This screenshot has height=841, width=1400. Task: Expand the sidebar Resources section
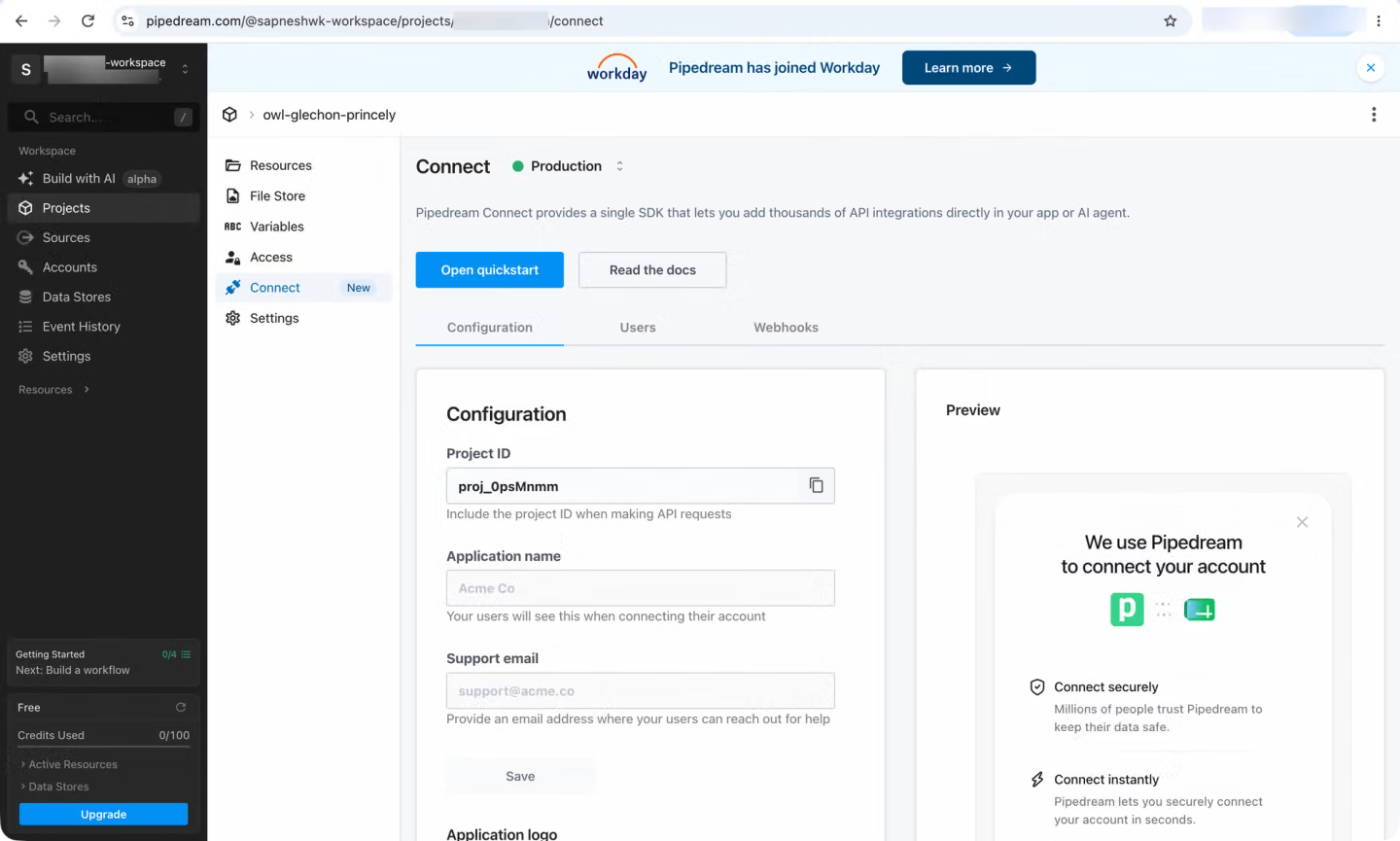[x=54, y=390]
